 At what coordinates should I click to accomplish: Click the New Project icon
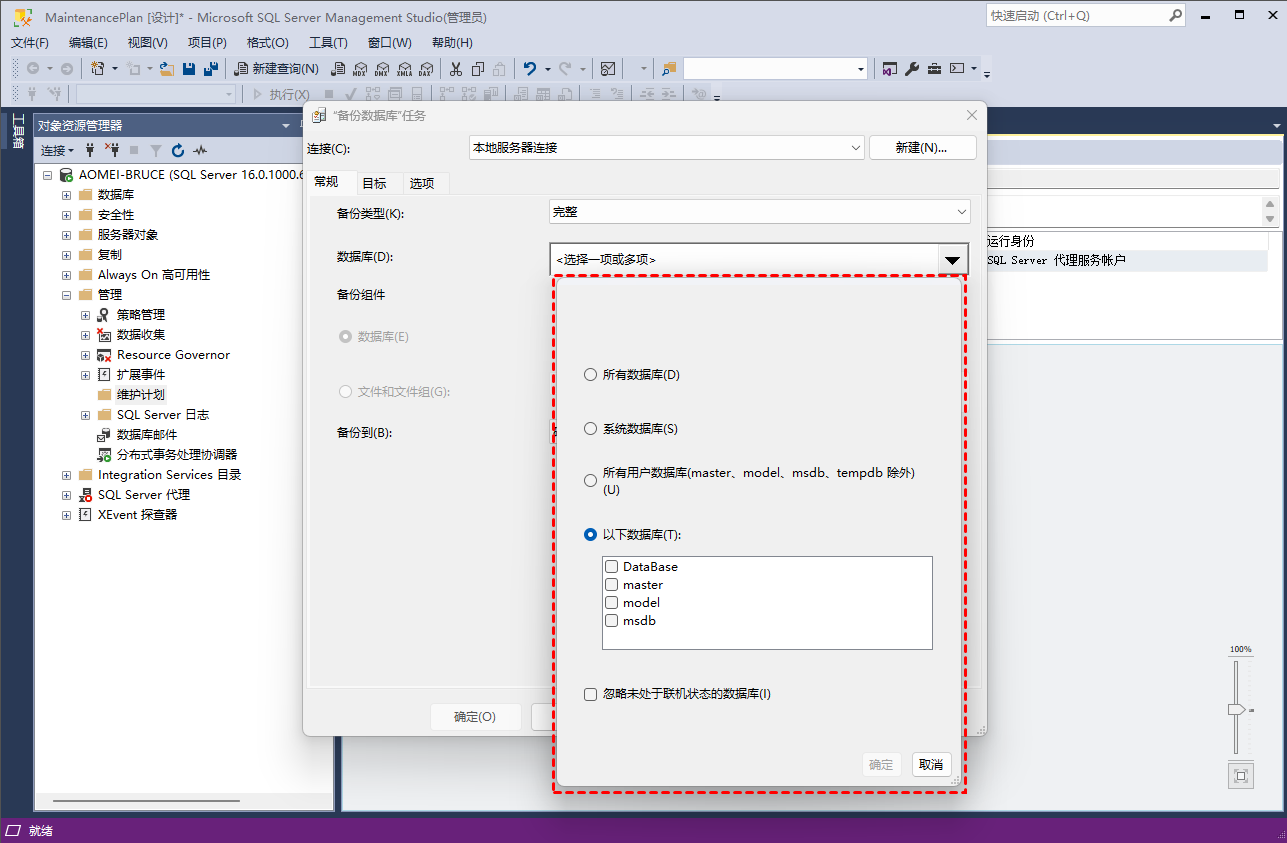pyautogui.click(x=98, y=69)
